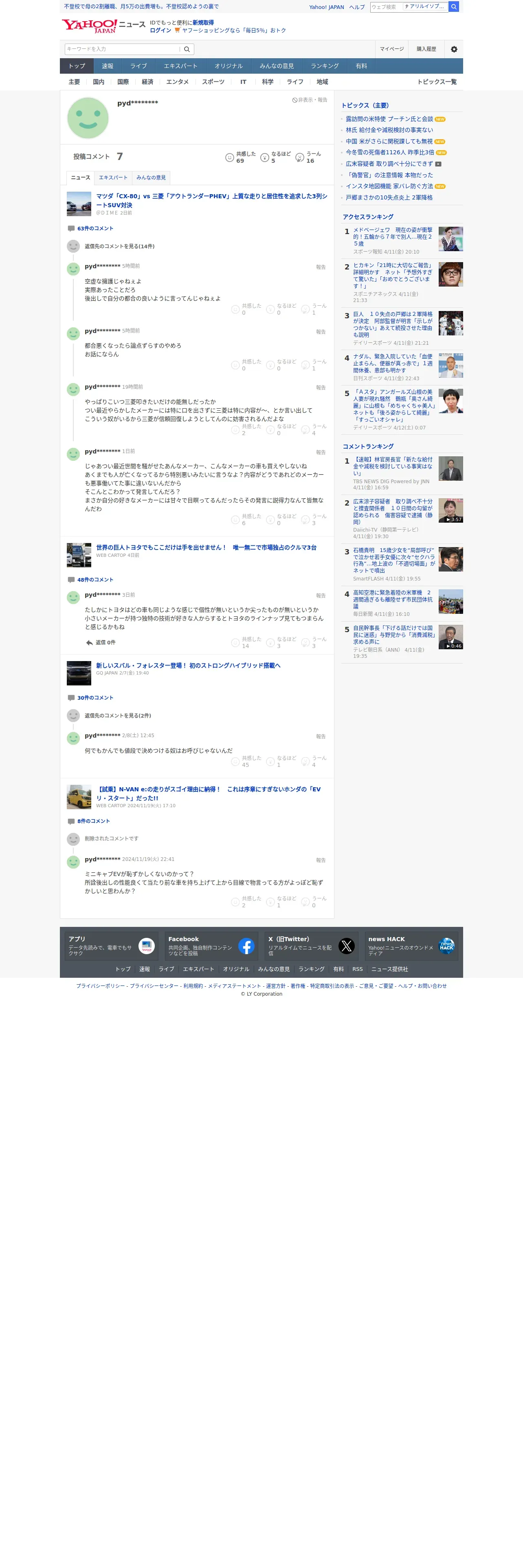Click the ヘルプ link in top bar
The image size is (523, 1568).
[x=357, y=7]
